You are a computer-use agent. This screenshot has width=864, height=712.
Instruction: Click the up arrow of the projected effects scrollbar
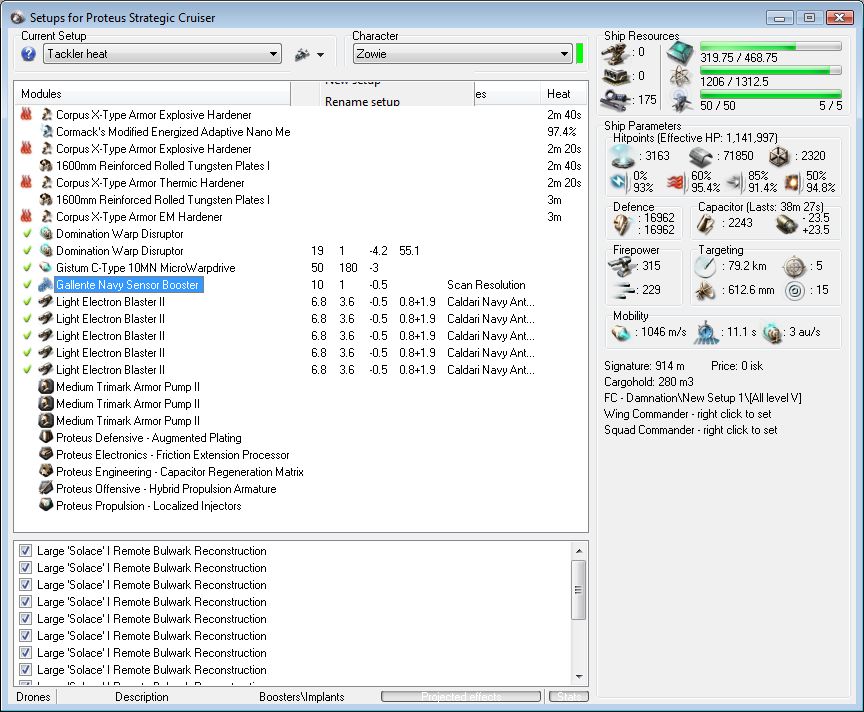point(579,551)
